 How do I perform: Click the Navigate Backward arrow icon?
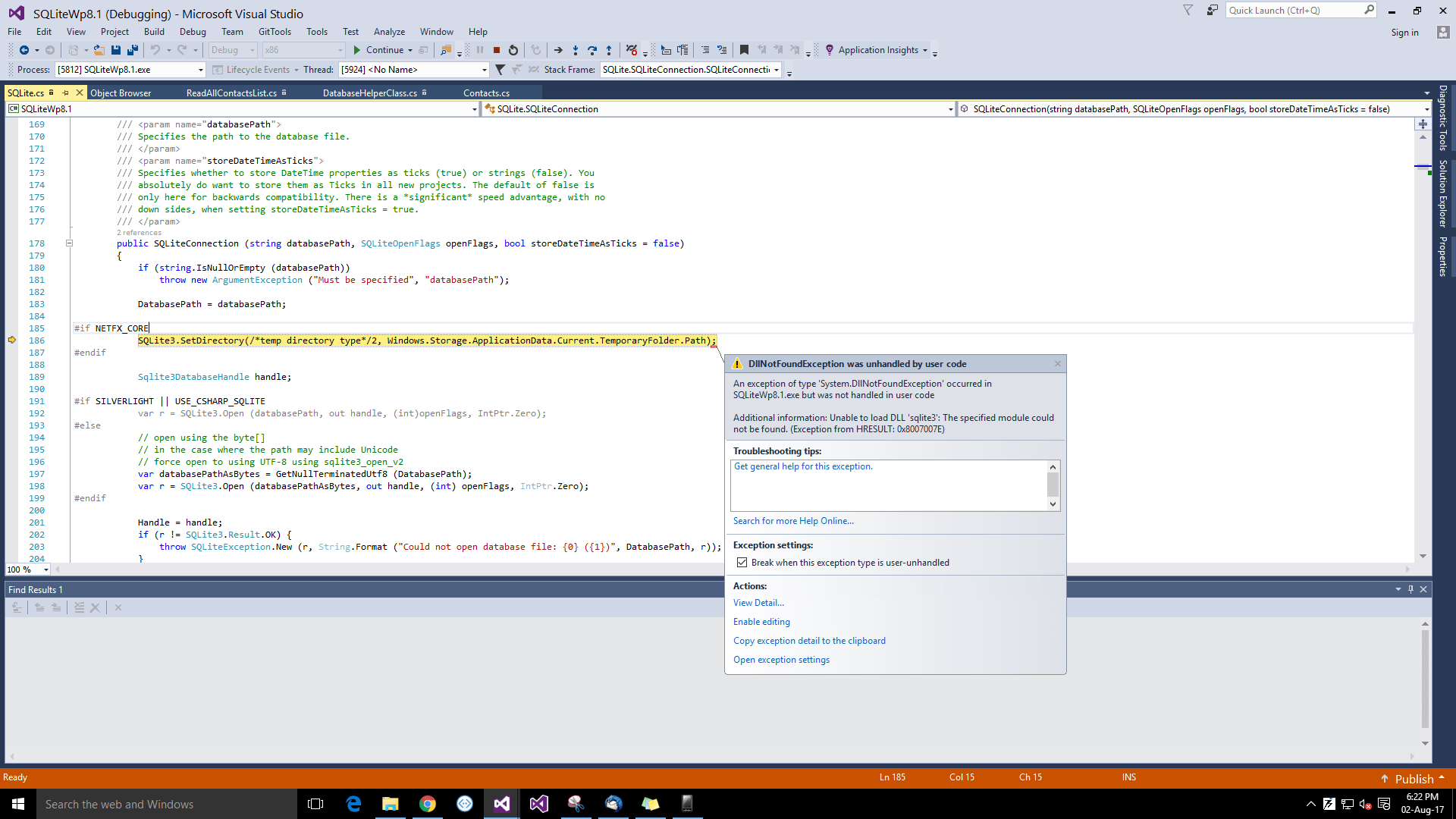pos(24,50)
